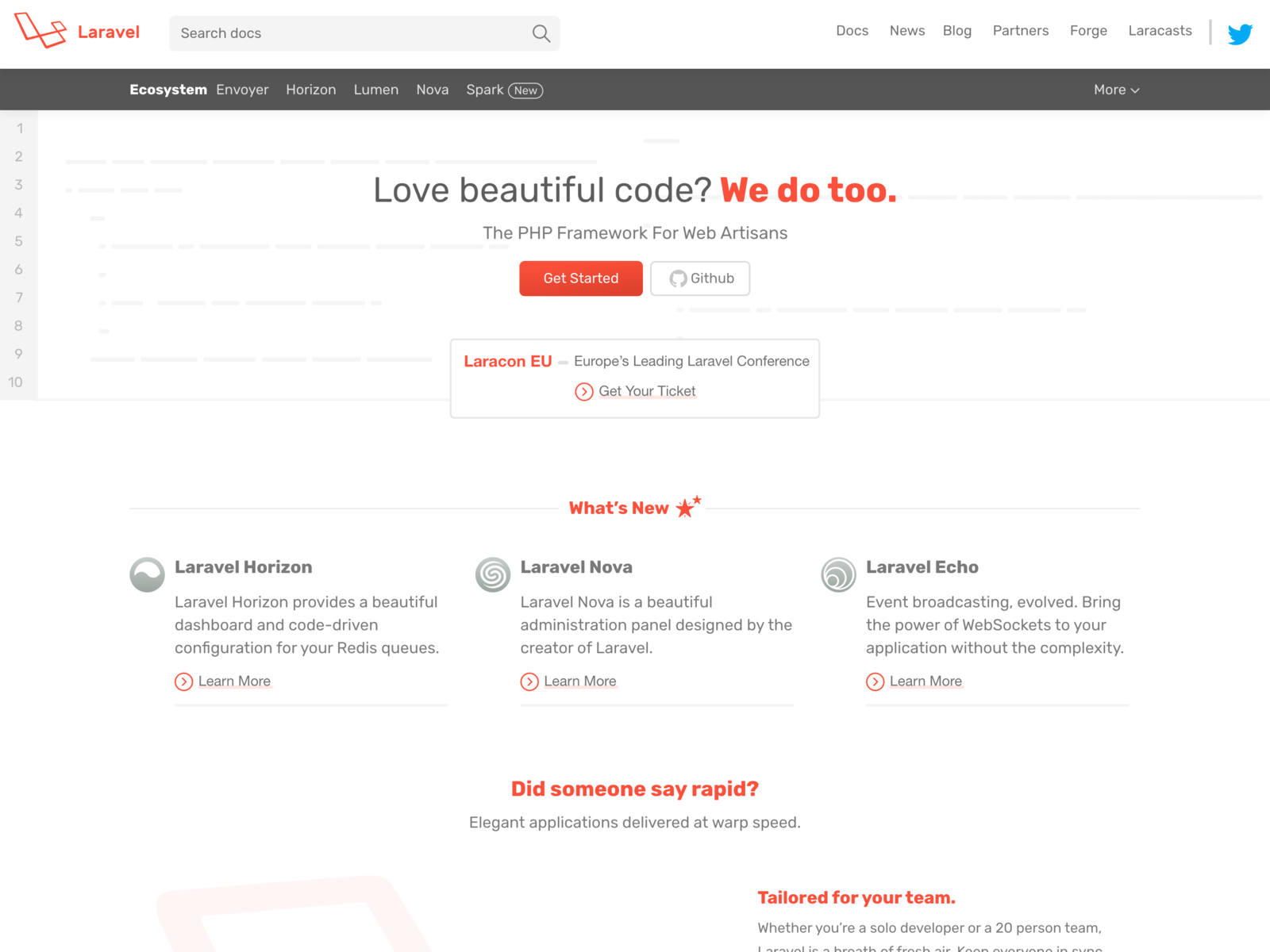Click the Laravel brand name text
The height and width of the screenshot is (952, 1270).
point(109,32)
